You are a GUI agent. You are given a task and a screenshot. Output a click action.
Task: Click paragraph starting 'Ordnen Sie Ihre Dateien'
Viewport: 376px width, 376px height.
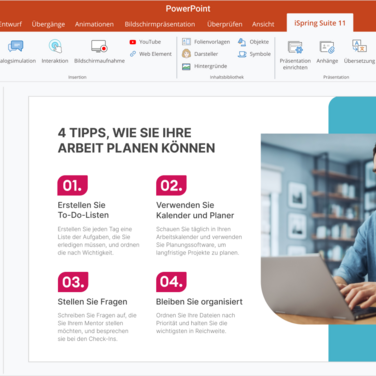(x=196, y=323)
